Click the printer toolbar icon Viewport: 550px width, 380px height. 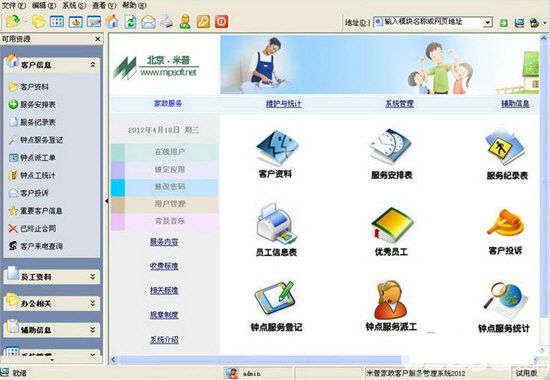(167, 22)
